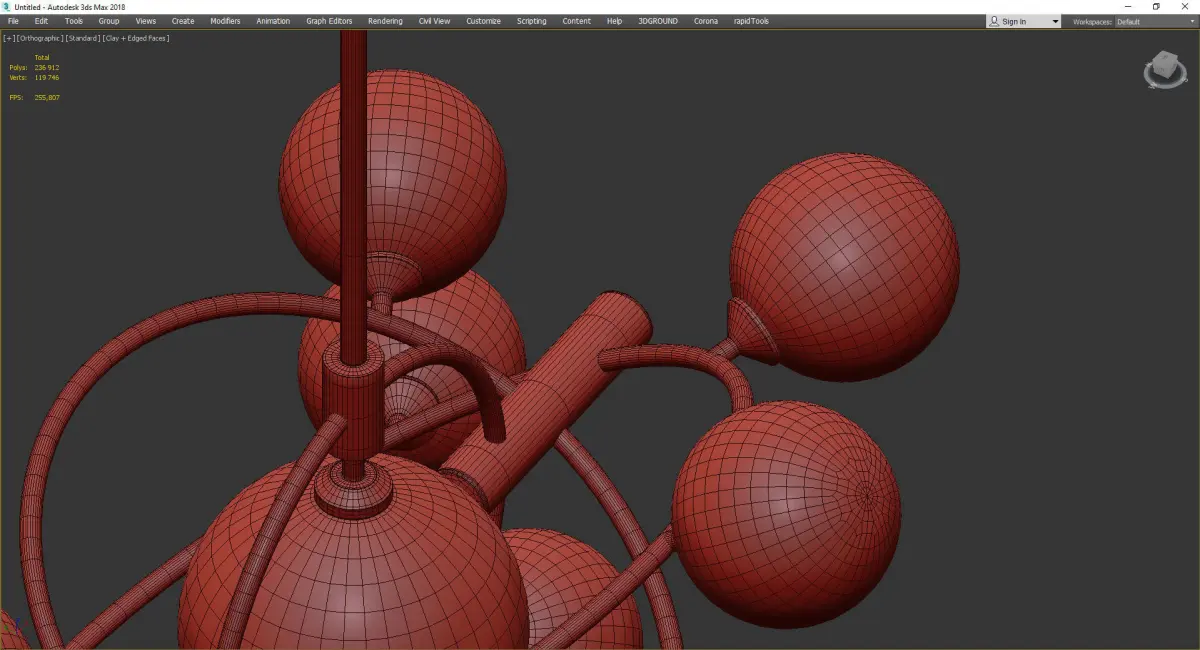This screenshot has width=1200, height=650.
Task: Restore down the 3ds Max window
Action: (x=1156, y=7)
